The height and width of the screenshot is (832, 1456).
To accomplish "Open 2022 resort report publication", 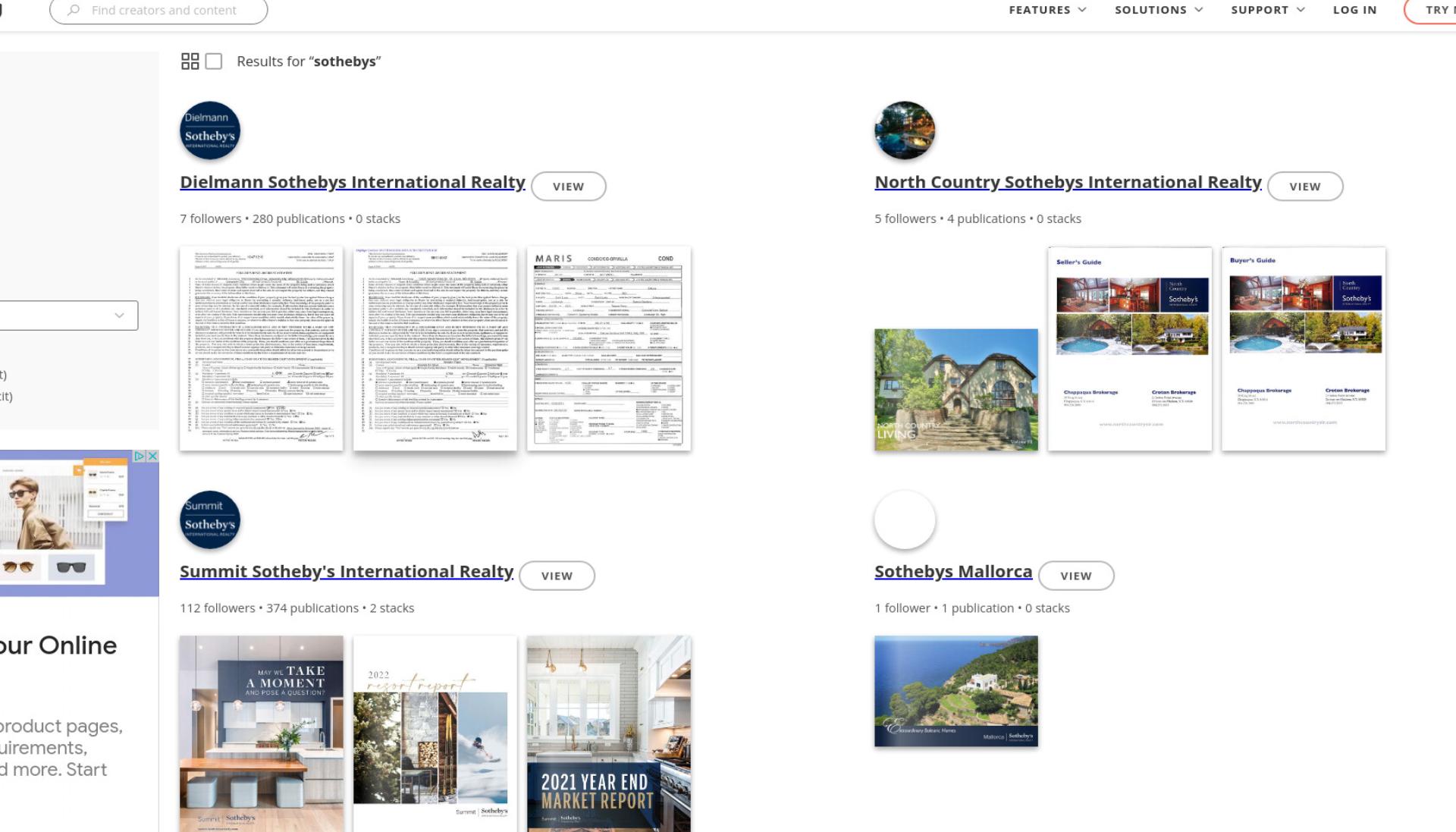I will point(435,733).
